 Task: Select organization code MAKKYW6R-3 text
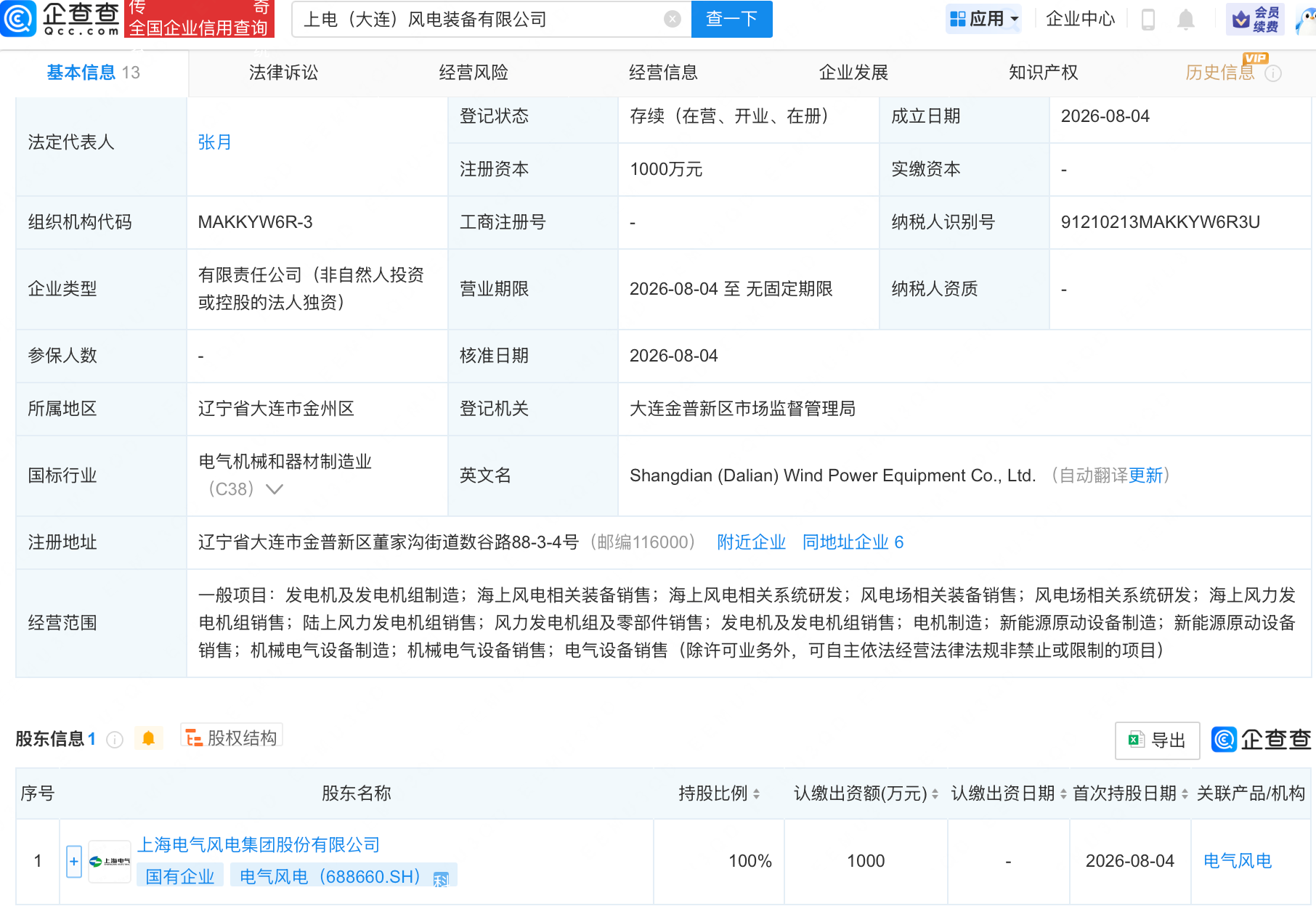pyautogui.click(x=256, y=222)
